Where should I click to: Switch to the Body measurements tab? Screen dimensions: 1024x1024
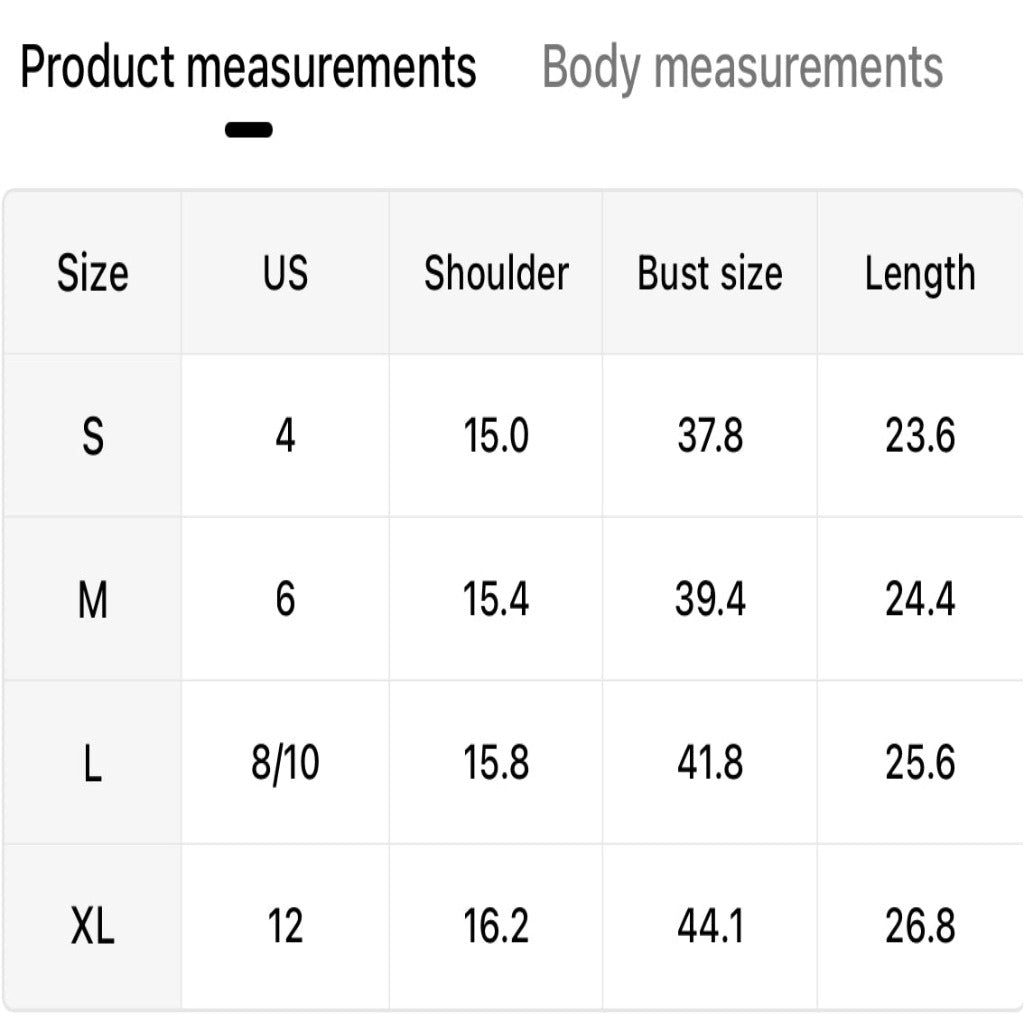(742, 68)
